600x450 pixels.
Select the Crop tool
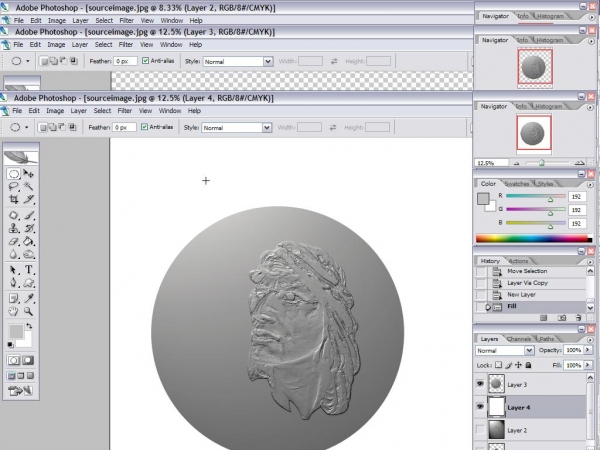[x=14, y=199]
